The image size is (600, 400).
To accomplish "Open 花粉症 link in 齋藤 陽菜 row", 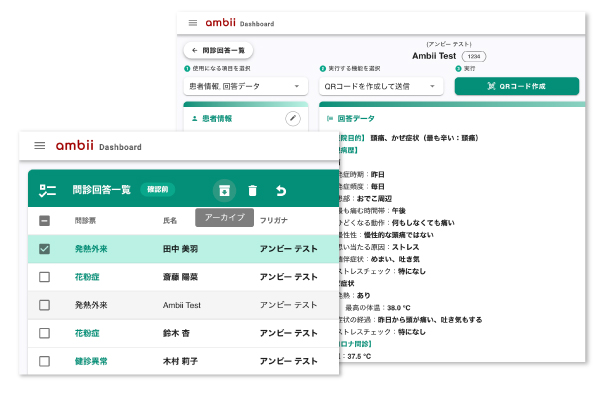I will (x=87, y=277).
